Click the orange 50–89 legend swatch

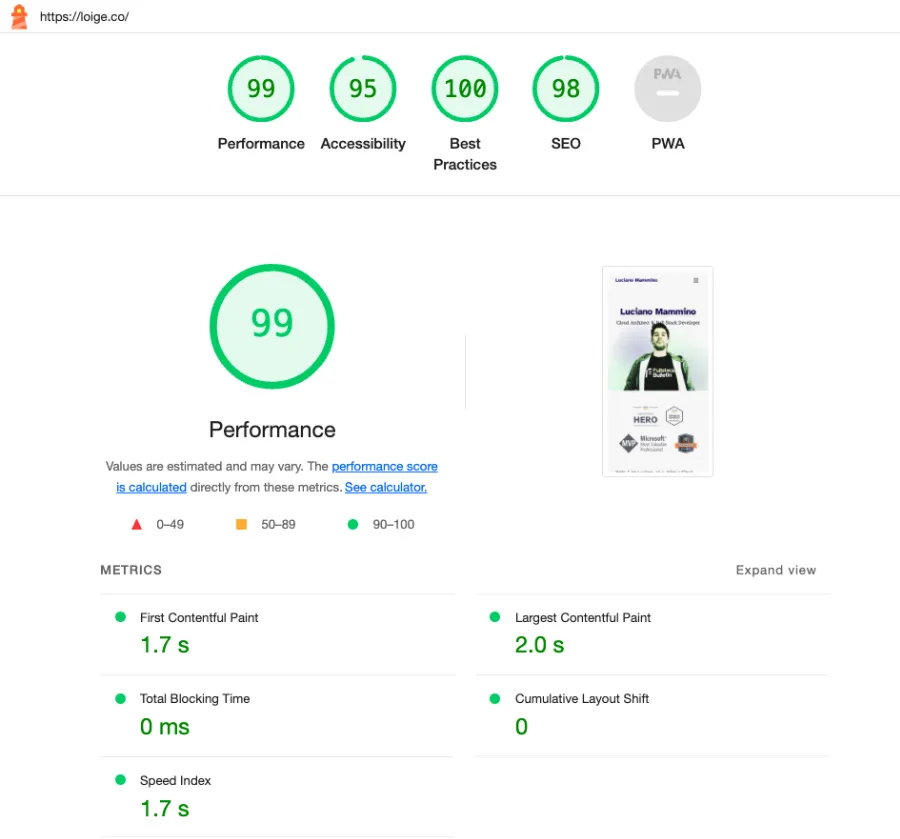240,523
